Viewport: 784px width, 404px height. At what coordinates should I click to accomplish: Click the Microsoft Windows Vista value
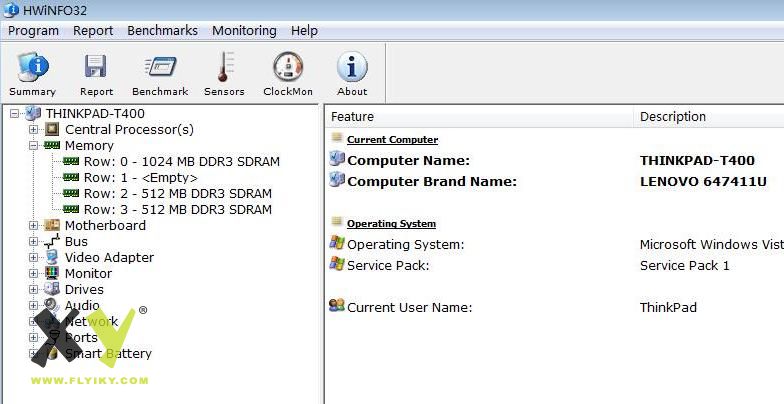point(712,244)
